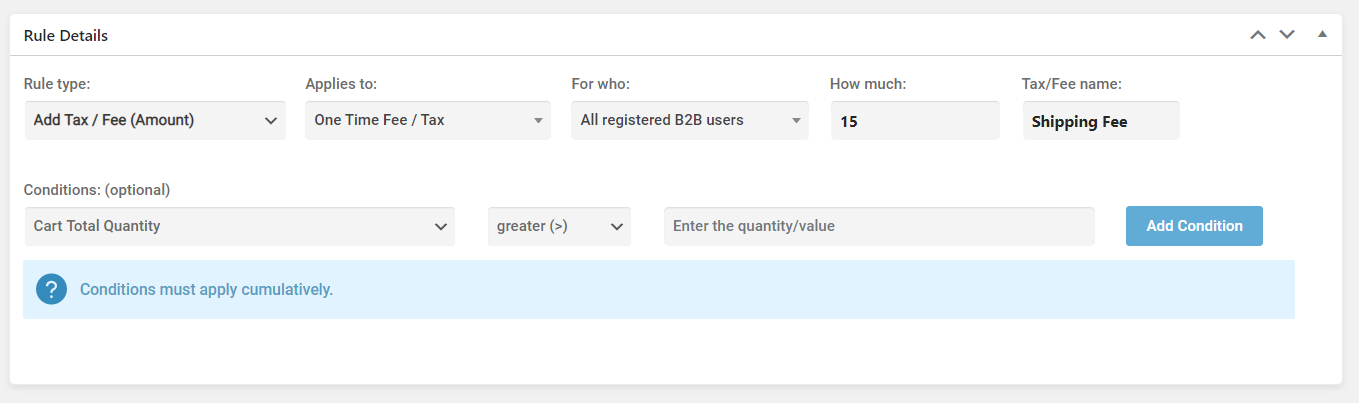Open the One Time Fee / Tax dropdown
This screenshot has width=1359, height=403.
click(x=428, y=120)
